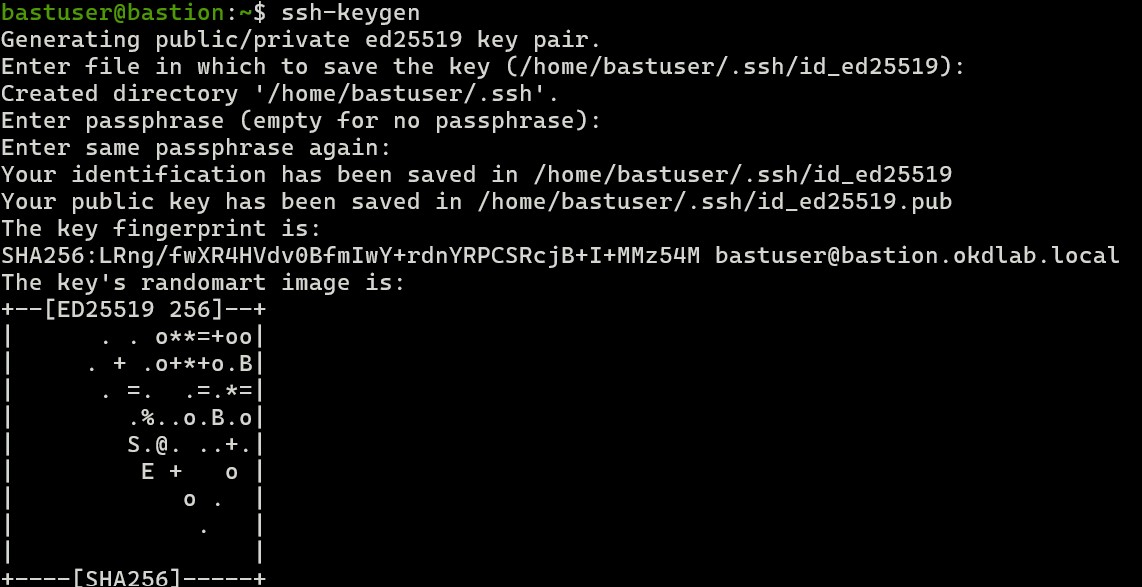
Task: Click the % symbol in the randomart
Action: 148,417
